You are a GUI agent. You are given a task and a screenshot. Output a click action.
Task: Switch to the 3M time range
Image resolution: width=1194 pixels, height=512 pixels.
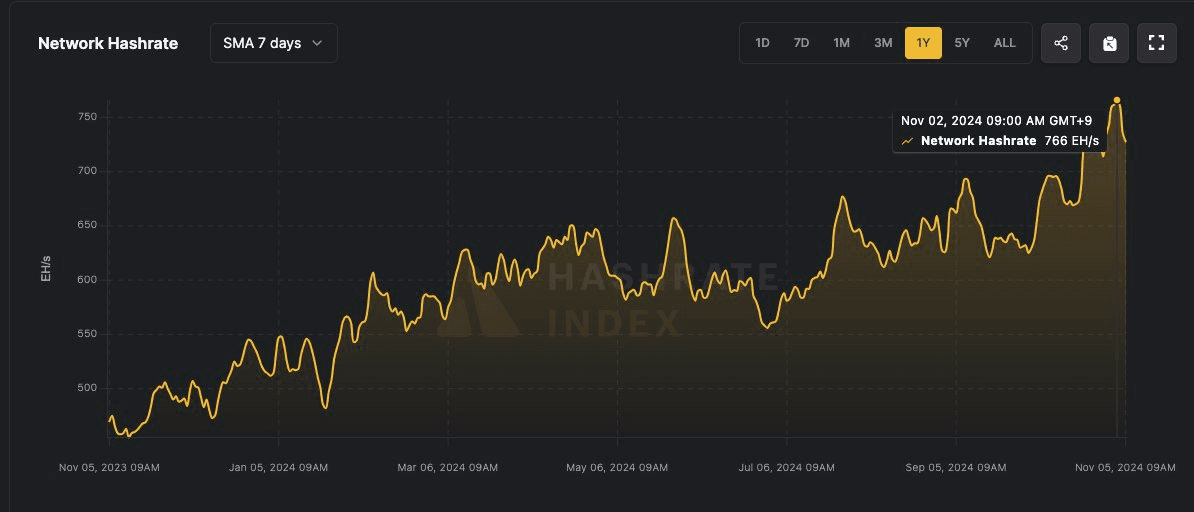(883, 43)
